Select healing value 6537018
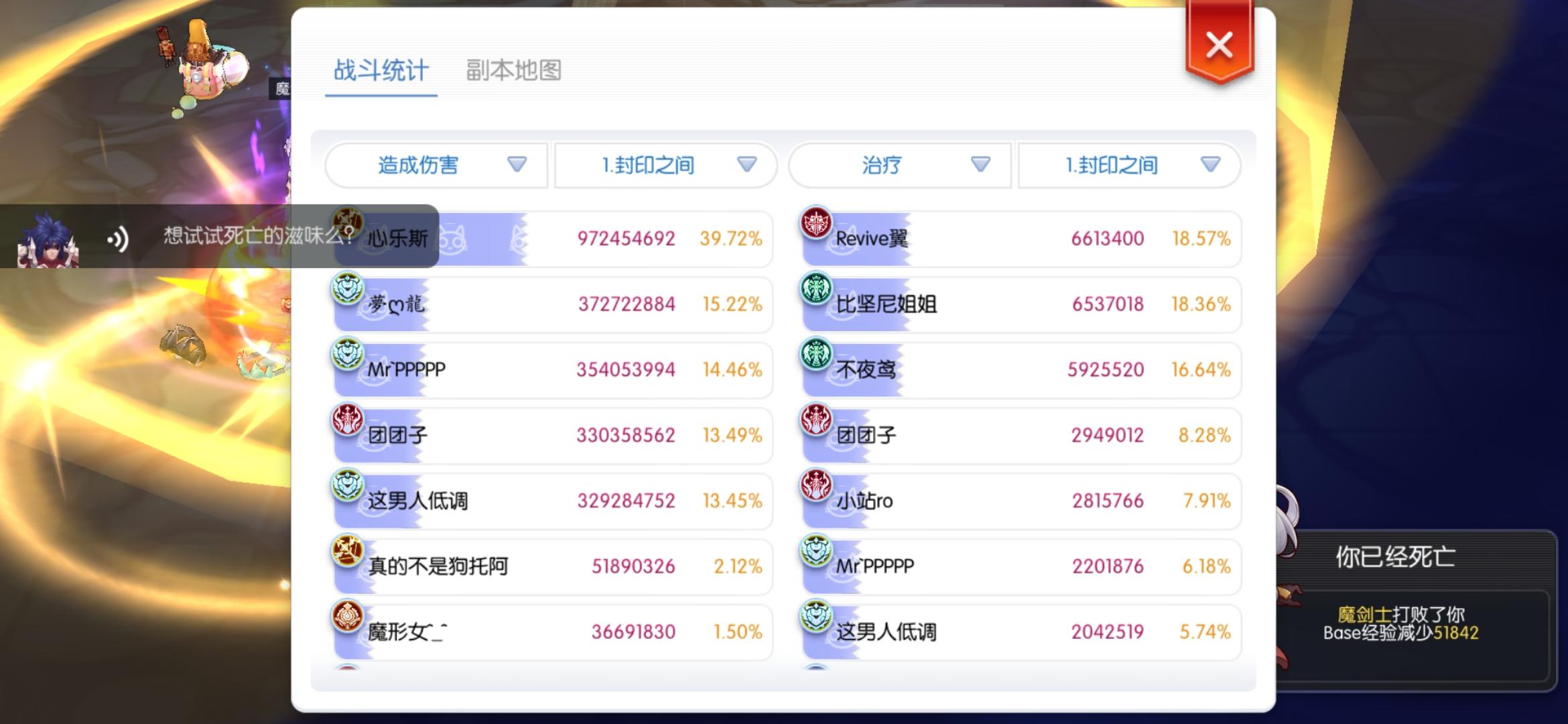Viewport: 1568px width, 724px height. tap(1108, 304)
